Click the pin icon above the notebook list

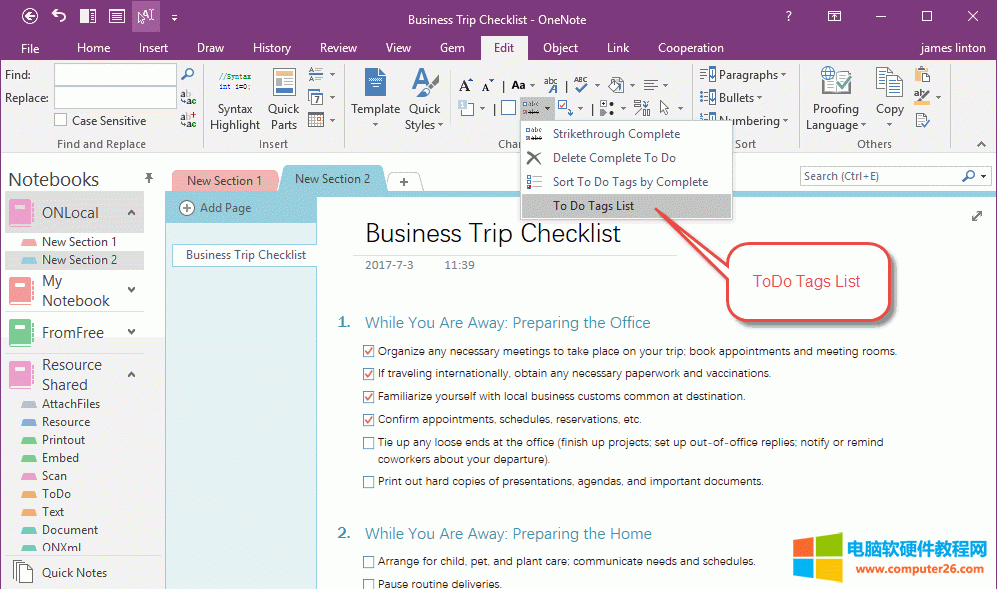point(148,177)
